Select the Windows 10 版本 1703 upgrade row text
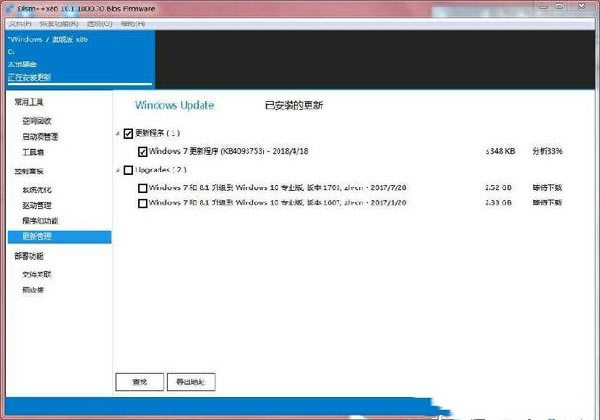The height and width of the screenshot is (420, 600). coord(277,187)
